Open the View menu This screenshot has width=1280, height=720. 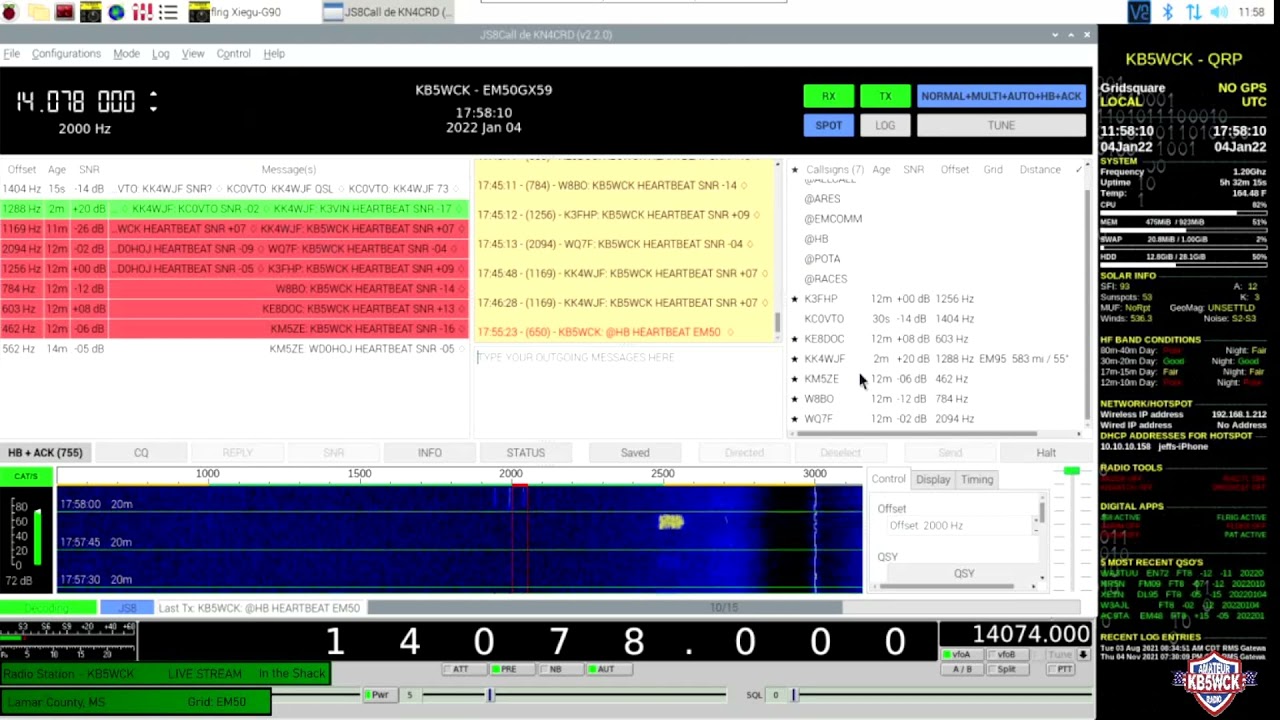coord(193,53)
